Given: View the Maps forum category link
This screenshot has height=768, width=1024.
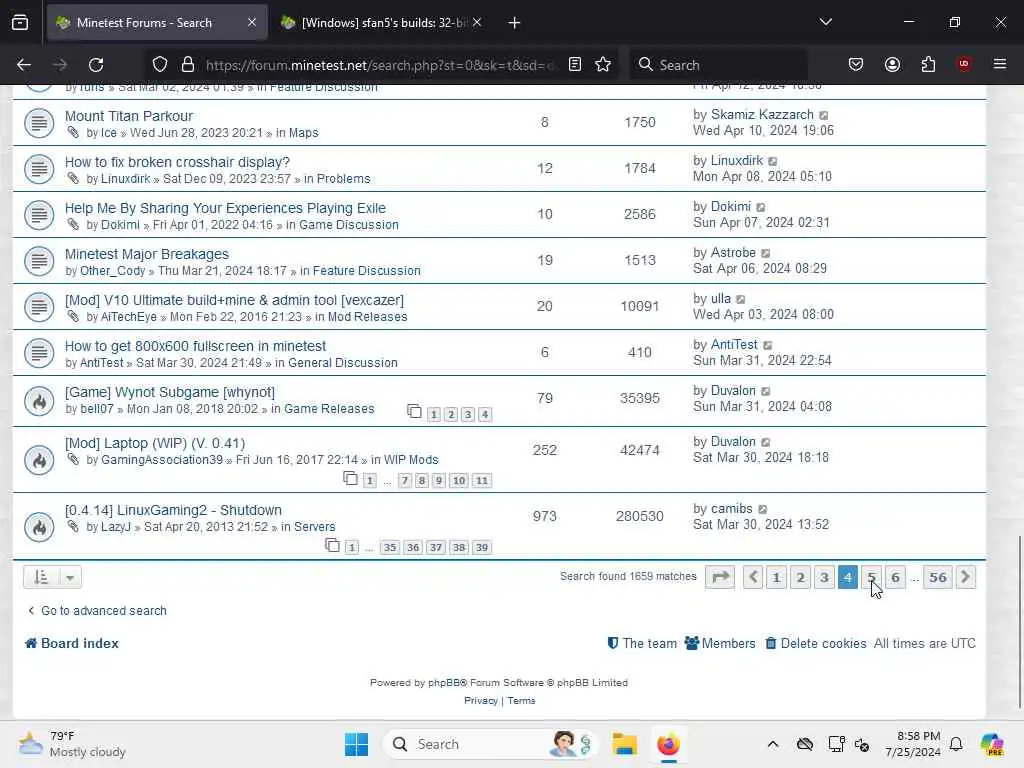Looking at the screenshot, I should [304, 133].
